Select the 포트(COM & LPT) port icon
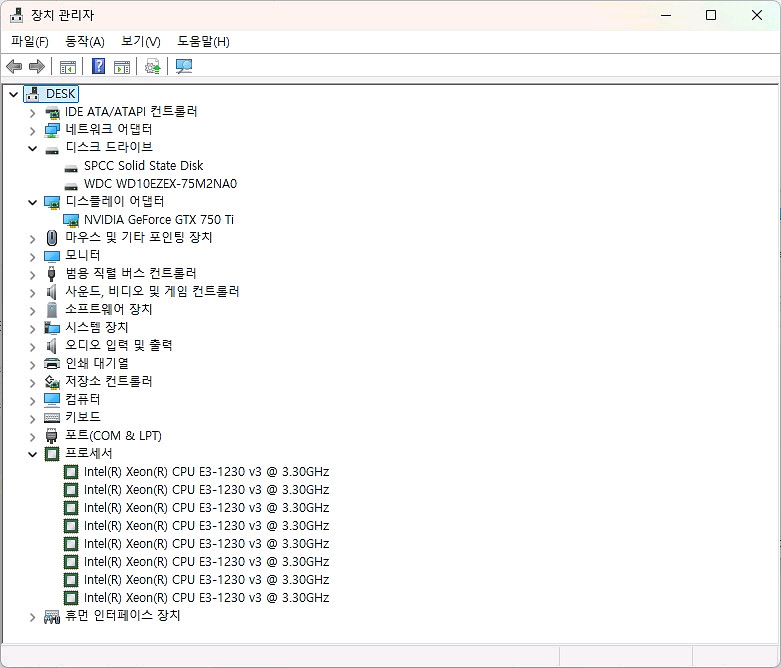This screenshot has height=668, width=781. [51, 436]
